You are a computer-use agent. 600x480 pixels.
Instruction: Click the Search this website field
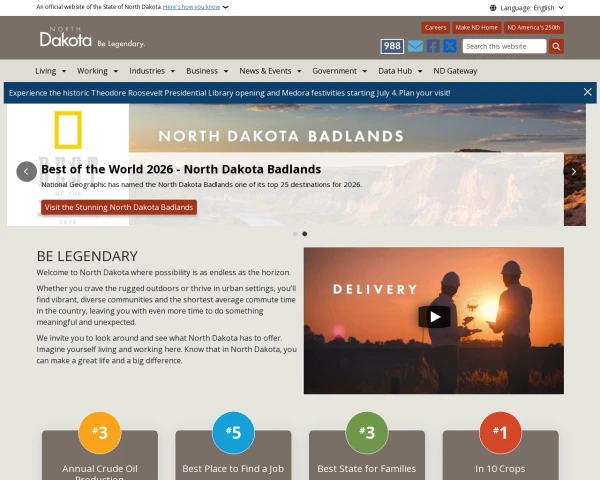tap(504, 46)
